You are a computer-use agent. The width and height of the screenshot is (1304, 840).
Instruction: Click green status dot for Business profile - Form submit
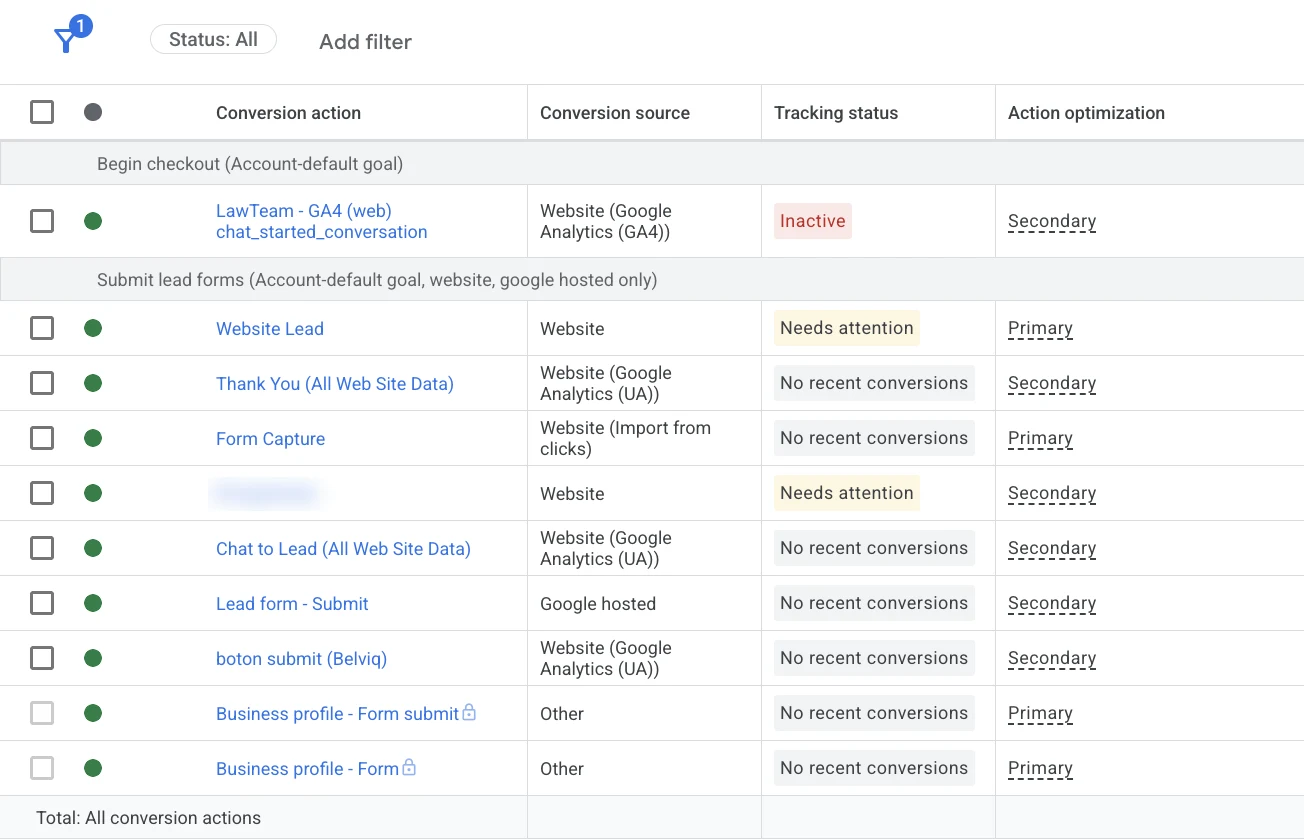pyautogui.click(x=93, y=713)
